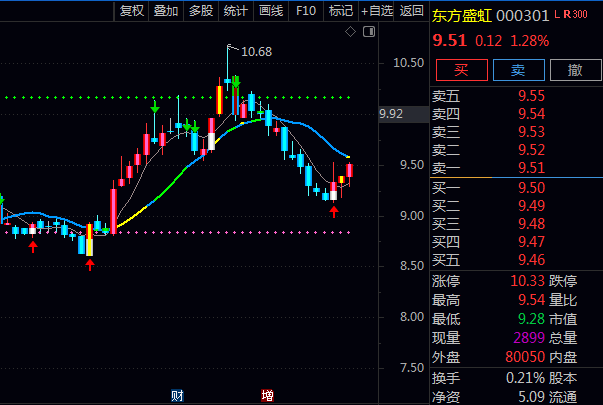The image size is (603, 405).
Task: Select the 卖一 price 9.51
Action: coord(531,168)
